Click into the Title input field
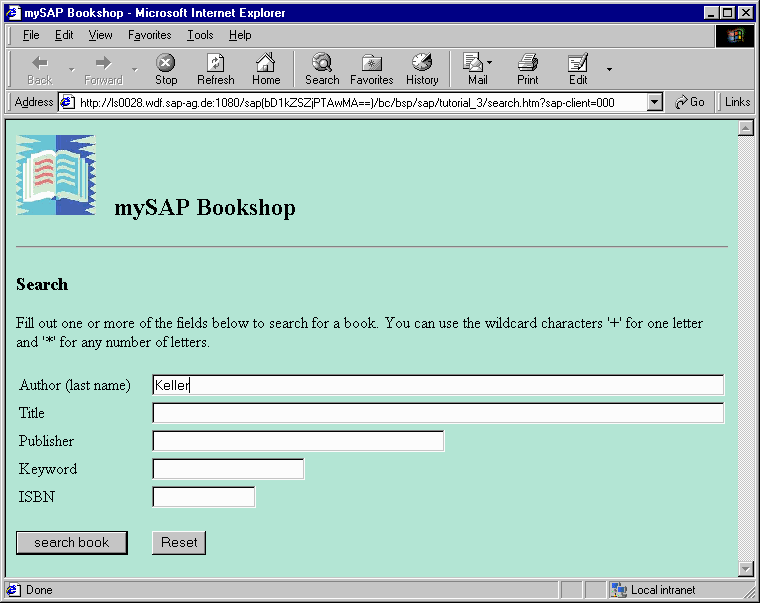Screen dimensions: 760x603 pyautogui.click(x=437, y=413)
